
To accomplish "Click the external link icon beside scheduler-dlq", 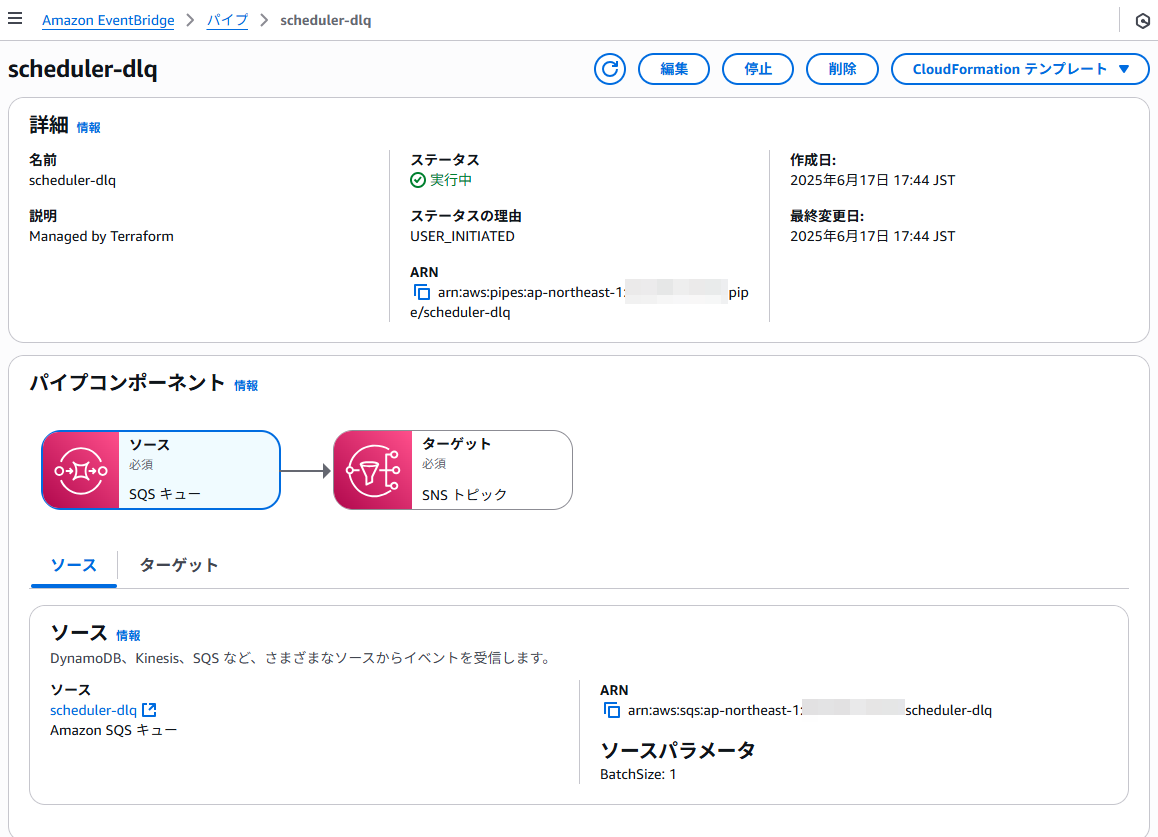I will (x=149, y=710).
